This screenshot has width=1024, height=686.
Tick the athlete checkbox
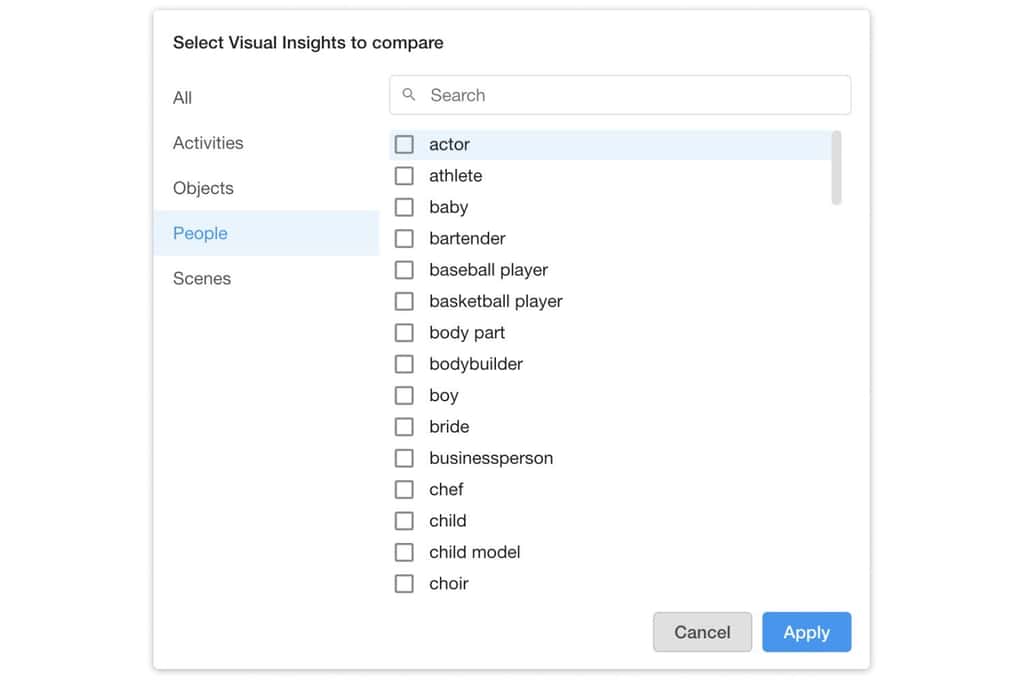pyautogui.click(x=404, y=176)
